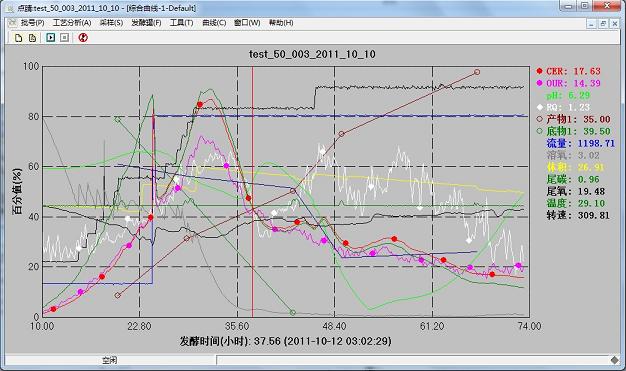Image resolution: width=626 pixels, height=371 pixels.
Task: Toggle the RQ curve legend entry
Action: 563,107
